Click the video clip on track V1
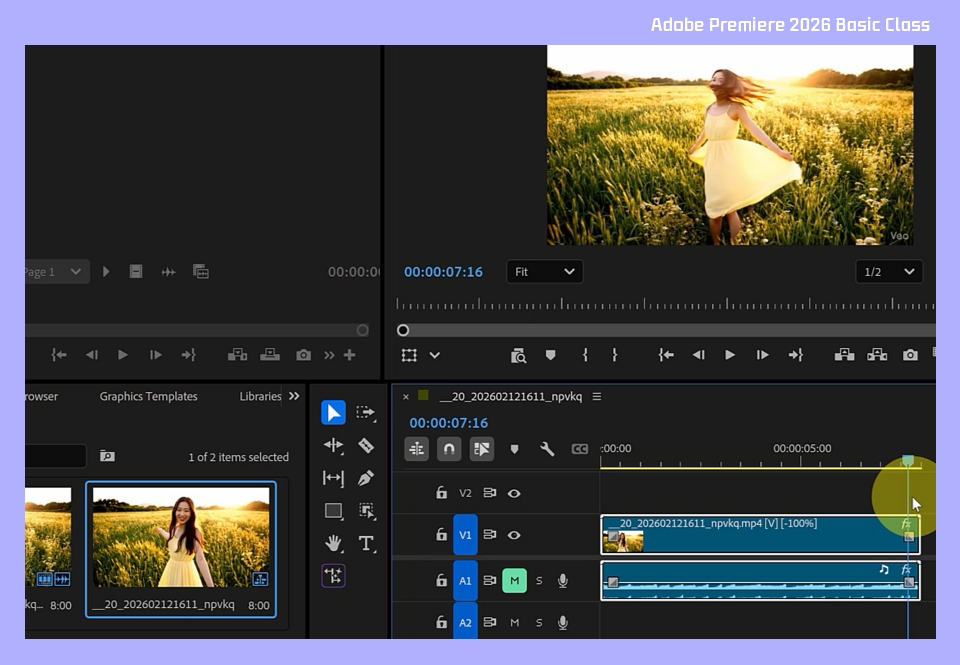 click(760, 535)
